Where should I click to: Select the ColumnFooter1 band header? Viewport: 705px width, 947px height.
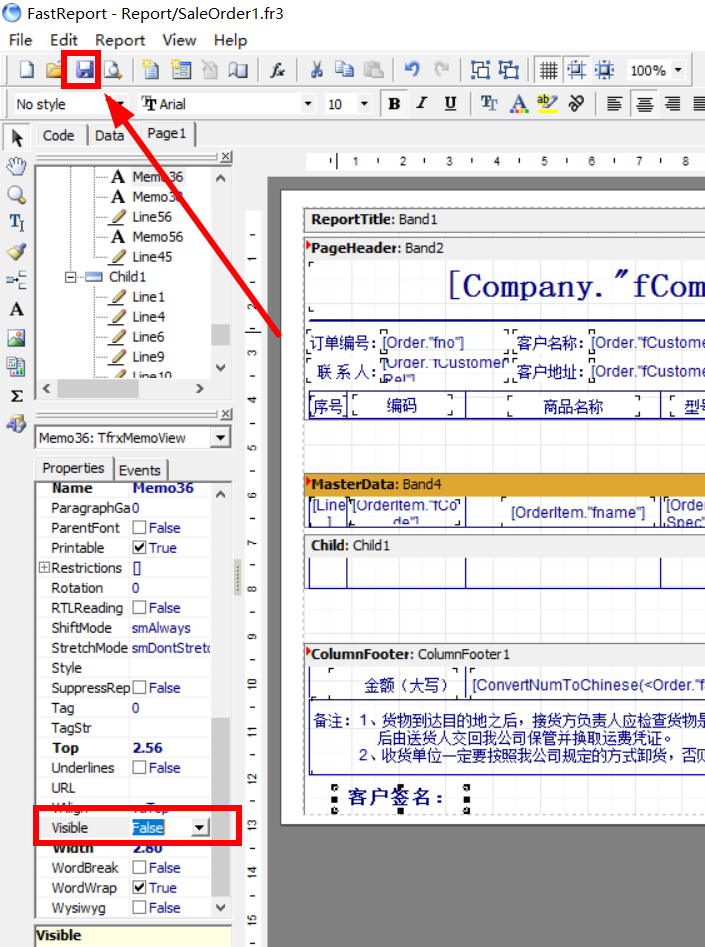pos(504,654)
